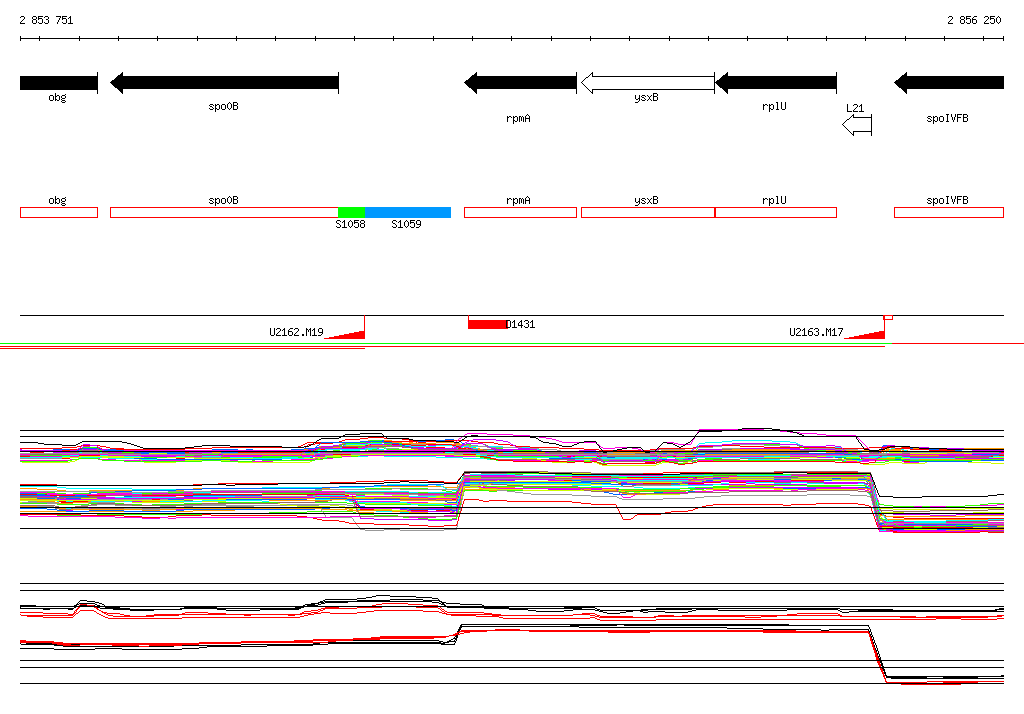
Task: Click the green S1058 segment
Action: tap(351, 212)
